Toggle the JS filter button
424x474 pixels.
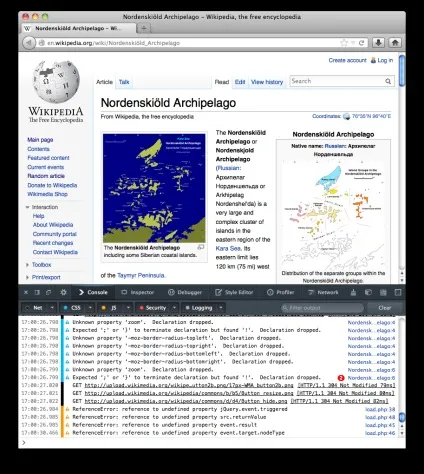pos(110,308)
